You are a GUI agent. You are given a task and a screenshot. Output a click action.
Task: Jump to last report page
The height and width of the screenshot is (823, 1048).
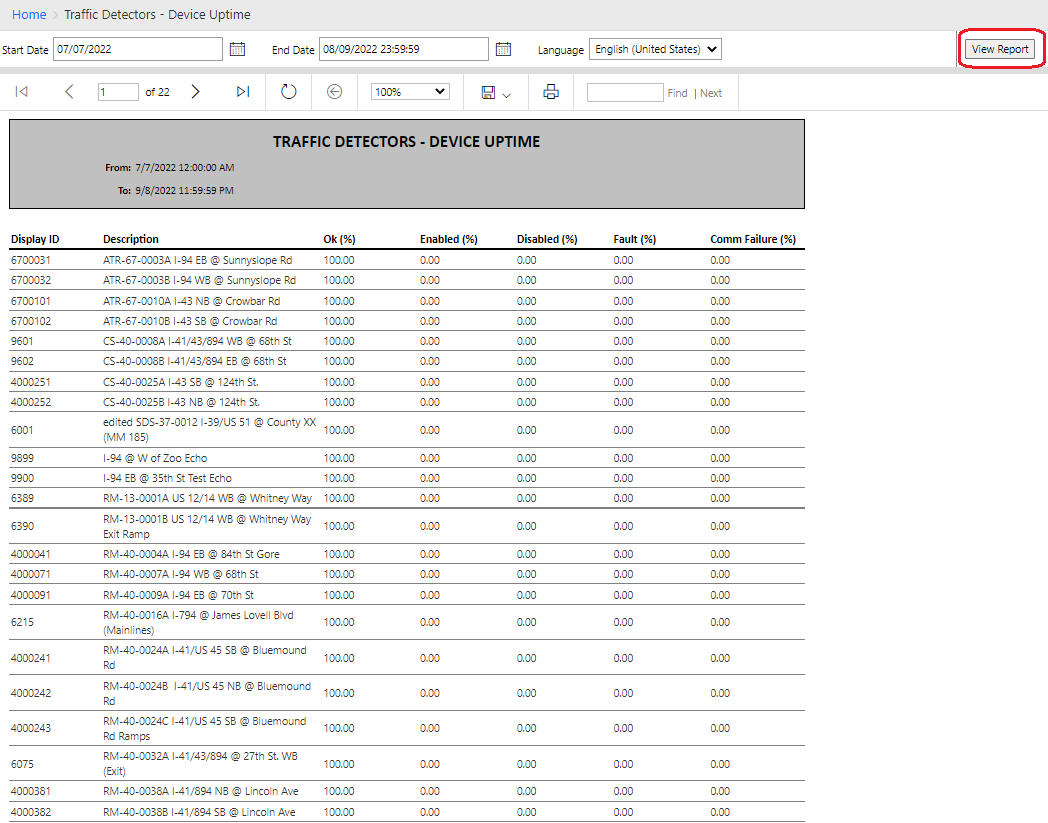pos(243,92)
